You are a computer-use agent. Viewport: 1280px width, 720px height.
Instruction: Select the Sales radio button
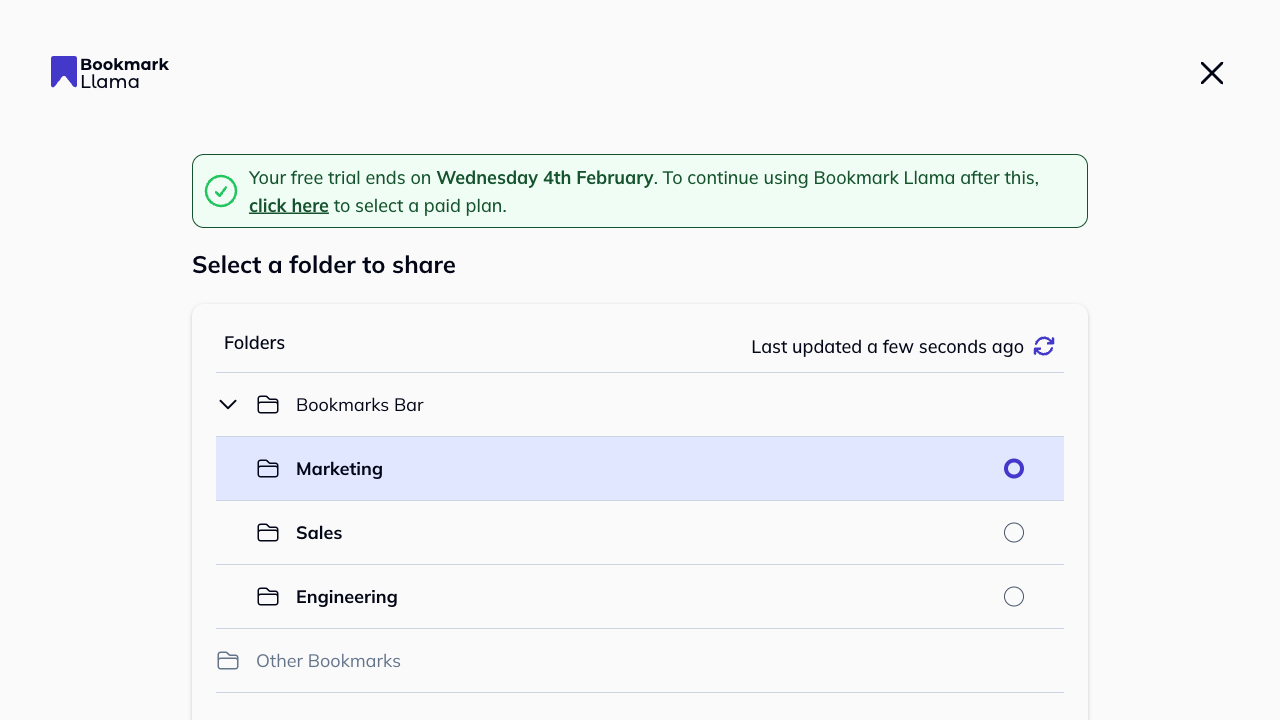tap(1014, 533)
